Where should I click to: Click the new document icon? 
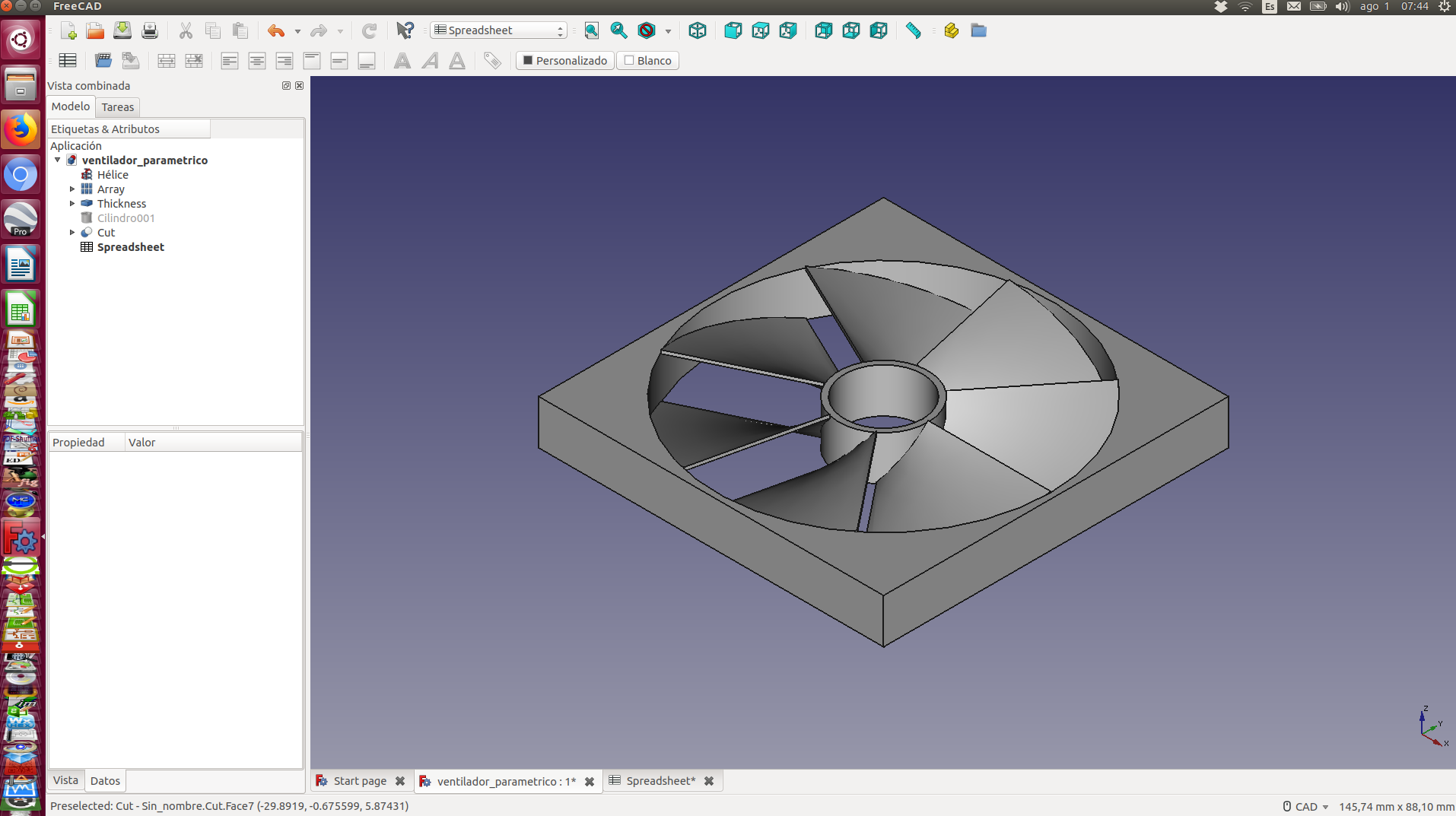(x=68, y=30)
